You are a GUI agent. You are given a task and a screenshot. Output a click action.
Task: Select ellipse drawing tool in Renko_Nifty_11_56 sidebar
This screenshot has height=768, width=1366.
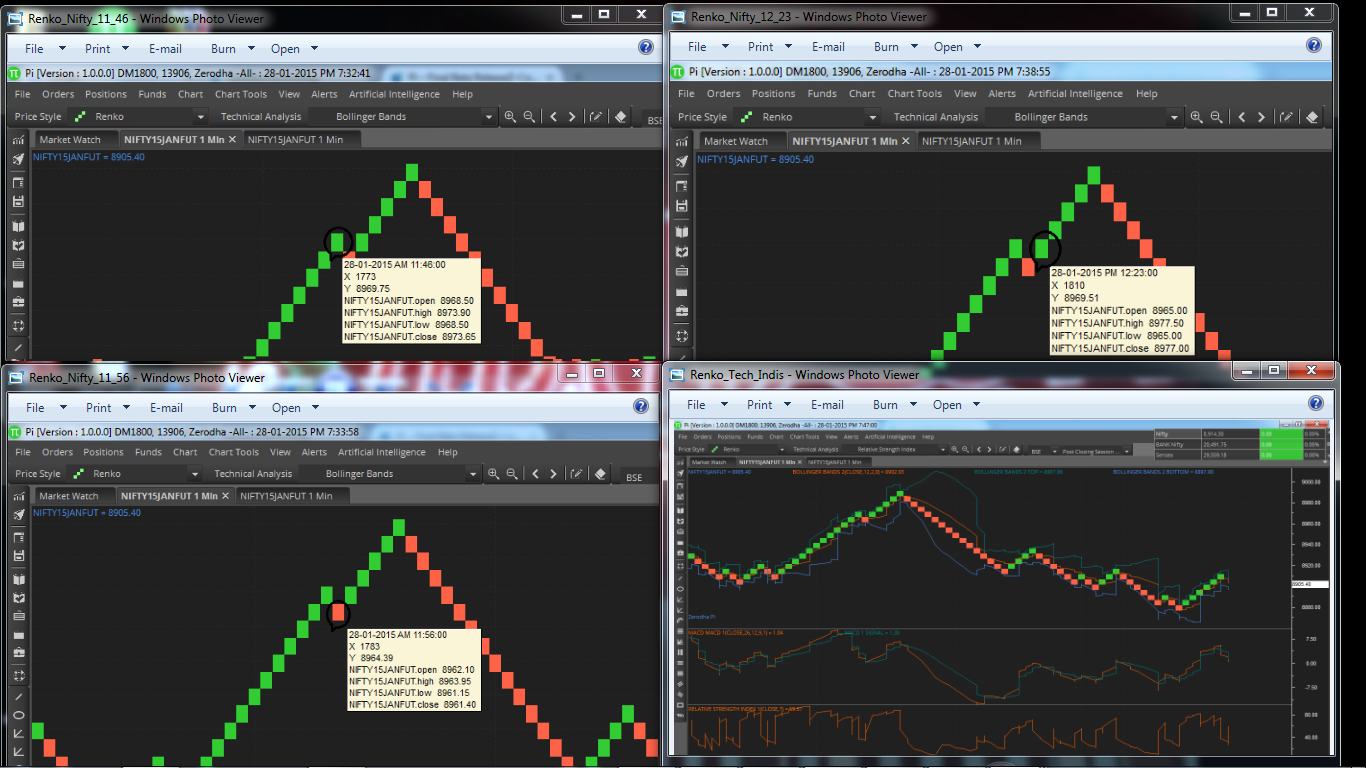[x=18, y=715]
